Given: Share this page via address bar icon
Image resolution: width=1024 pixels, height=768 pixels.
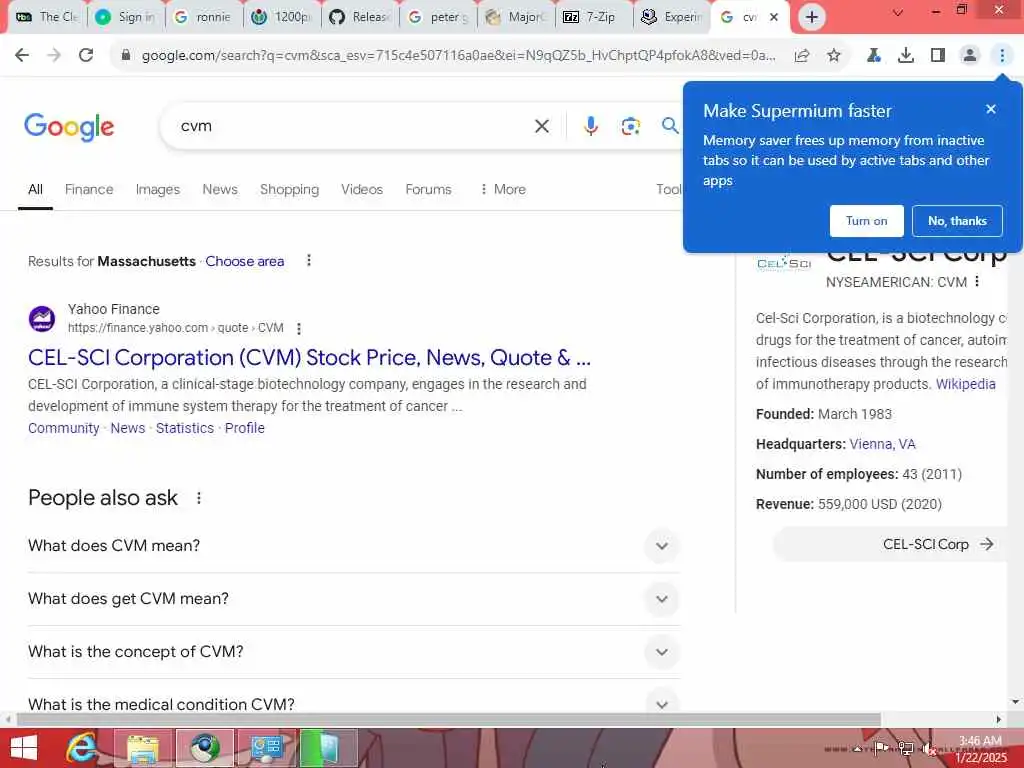Looking at the screenshot, I should 802,56.
